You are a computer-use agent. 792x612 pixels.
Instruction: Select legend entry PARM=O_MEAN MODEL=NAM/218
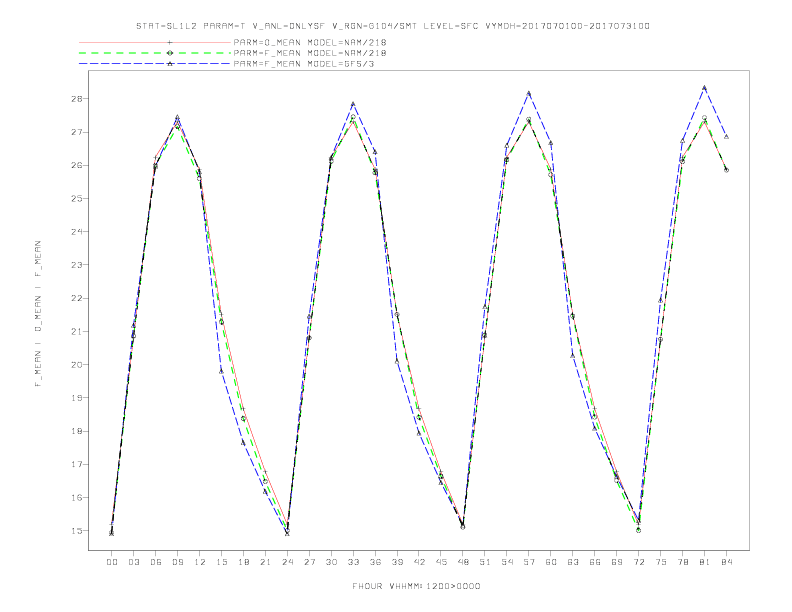(x=310, y=42)
